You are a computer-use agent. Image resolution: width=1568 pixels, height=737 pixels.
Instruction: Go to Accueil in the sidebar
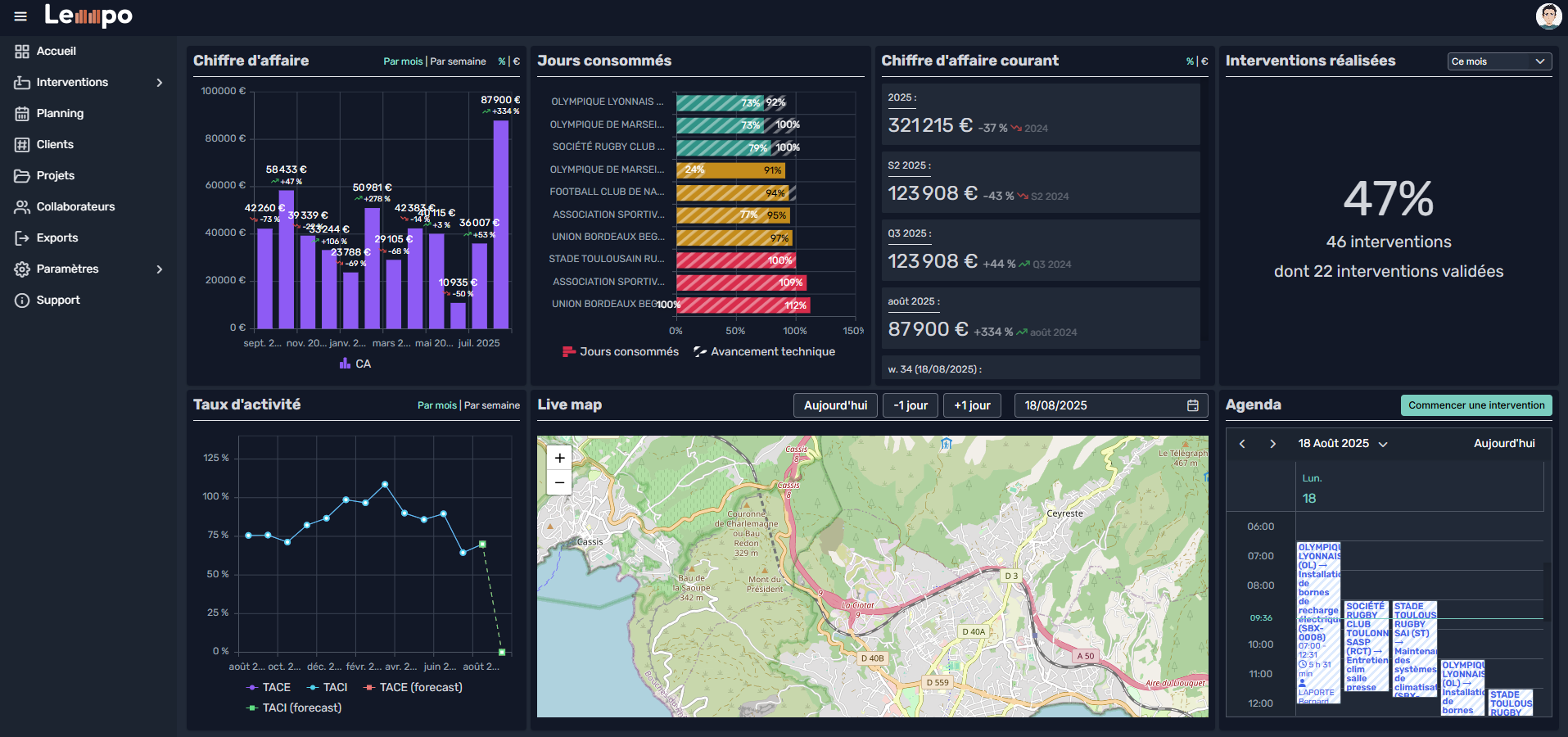tap(56, 52)
